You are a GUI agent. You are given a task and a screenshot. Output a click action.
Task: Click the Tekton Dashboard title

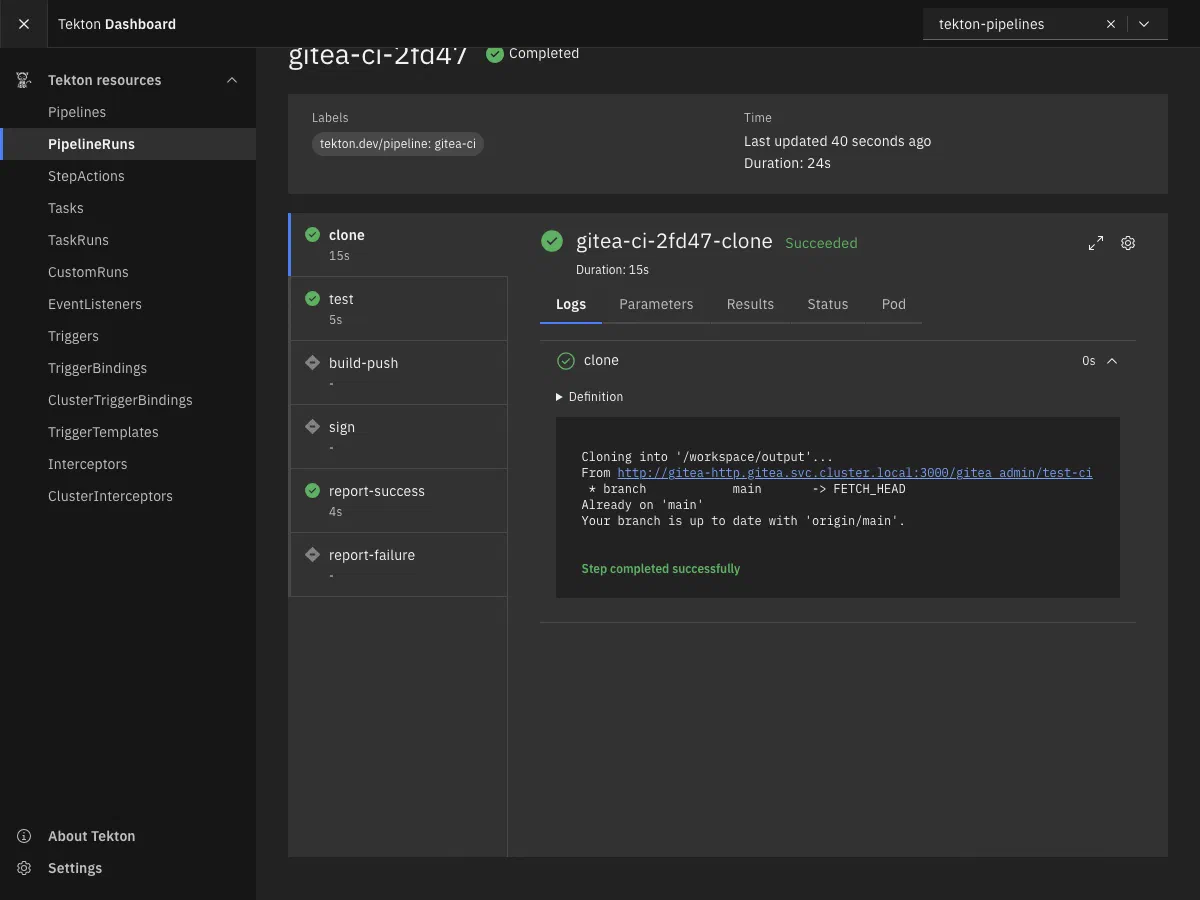click(x=117, y=24)
